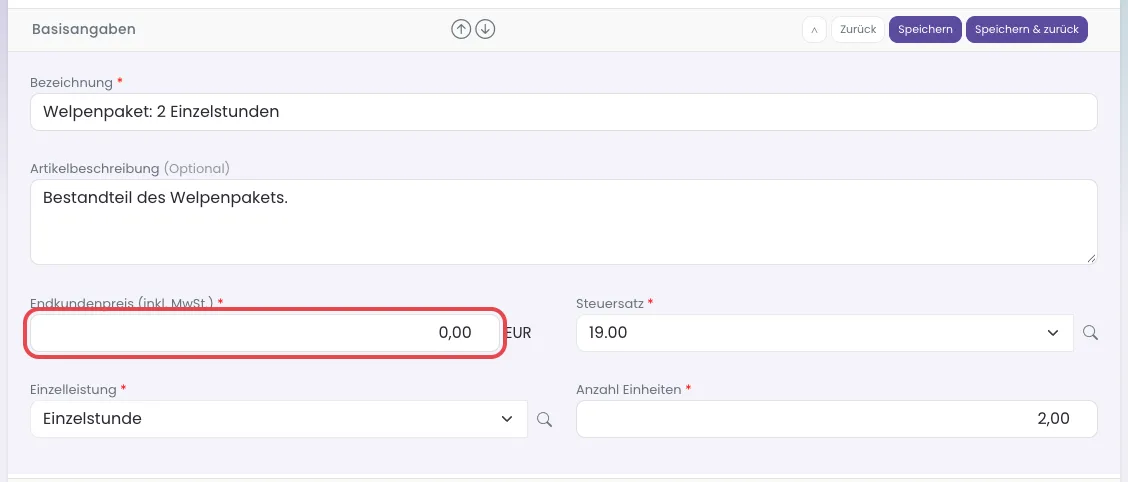Collapse the Basisangaben section with caret button

click(x=814, y=29)
